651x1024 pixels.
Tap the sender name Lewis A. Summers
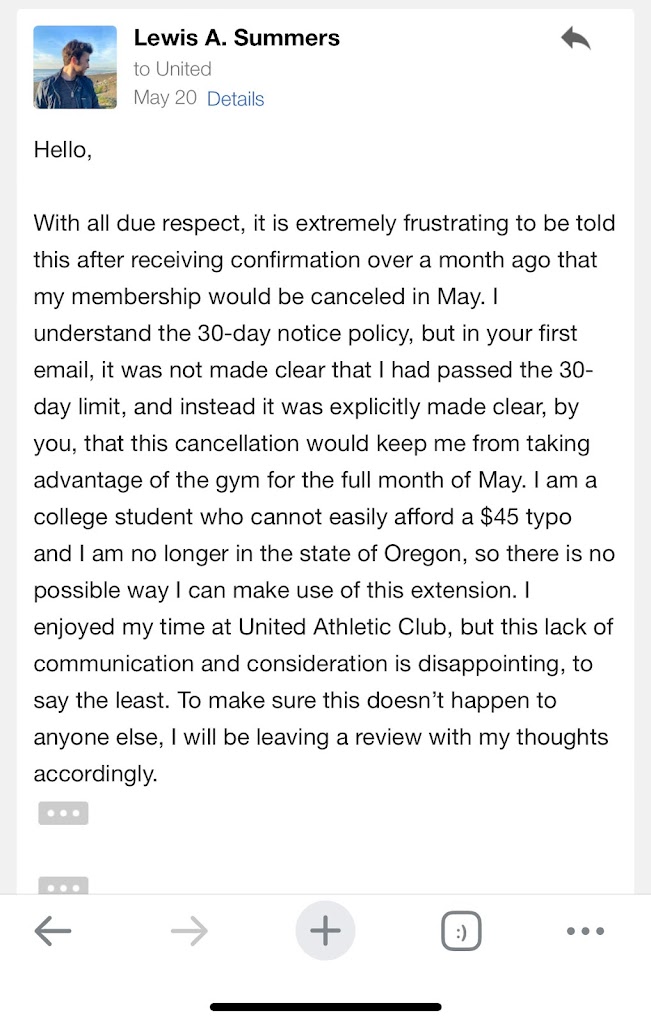click(236, 39)
